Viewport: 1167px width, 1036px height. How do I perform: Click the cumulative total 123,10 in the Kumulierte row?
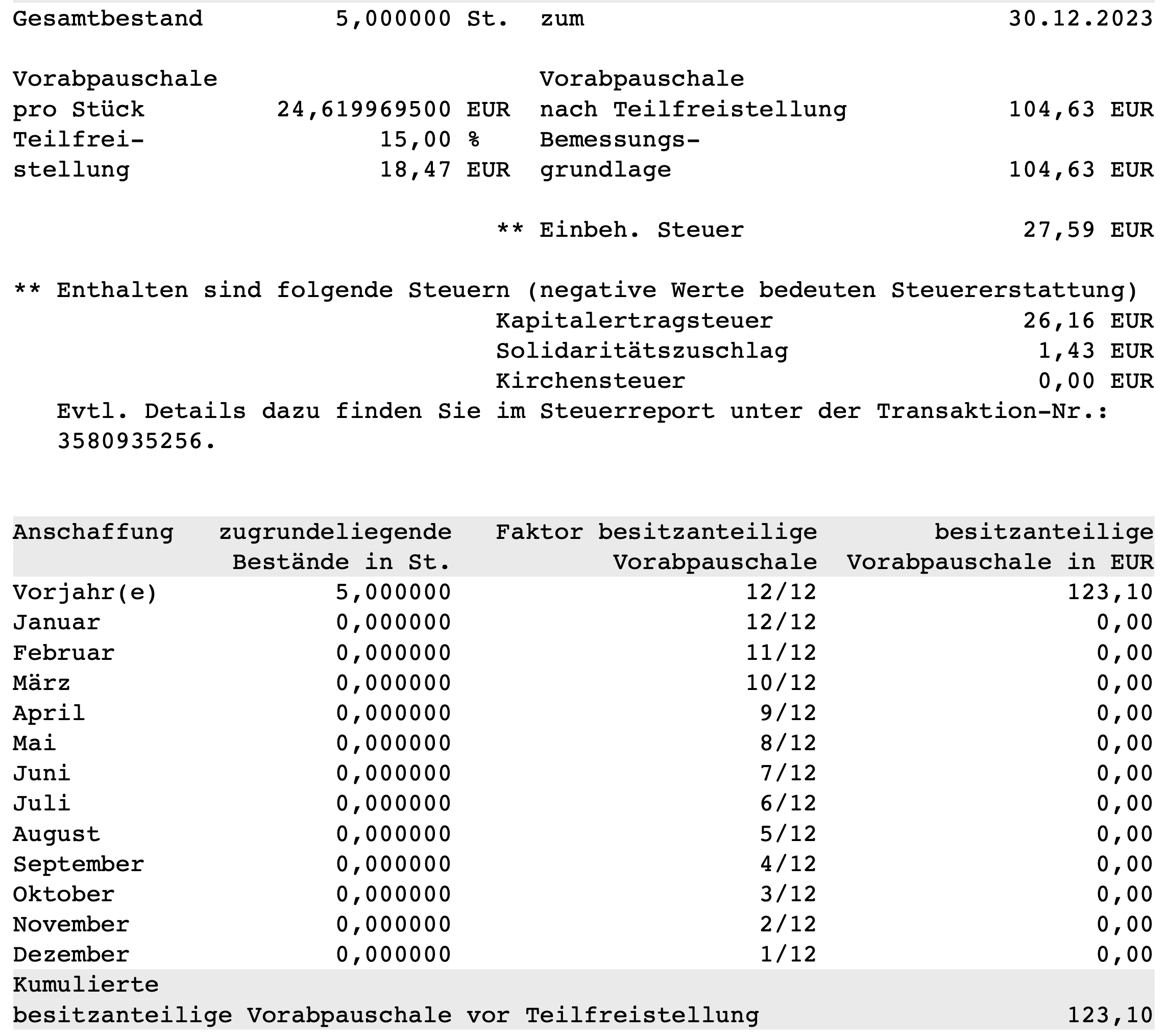(x=1110, y=1016)
